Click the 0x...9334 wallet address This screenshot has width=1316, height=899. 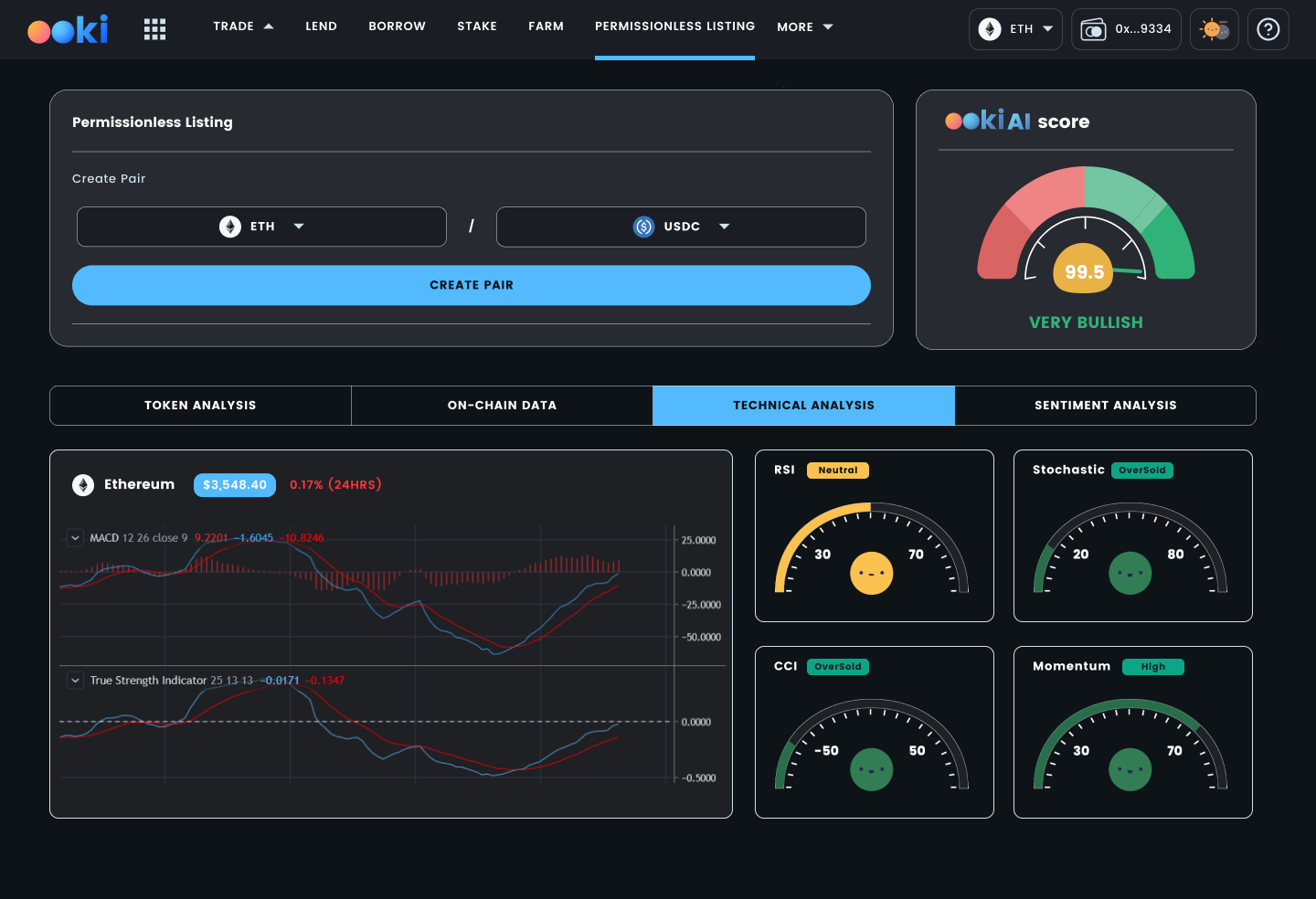click(1143, 29)
